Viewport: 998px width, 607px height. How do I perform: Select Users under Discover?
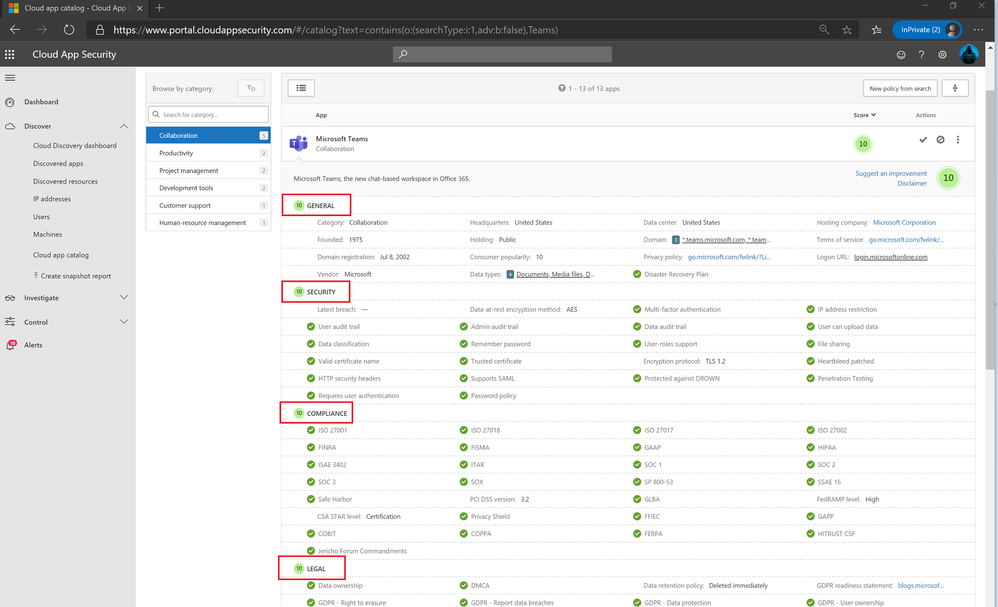coord(41,217)
